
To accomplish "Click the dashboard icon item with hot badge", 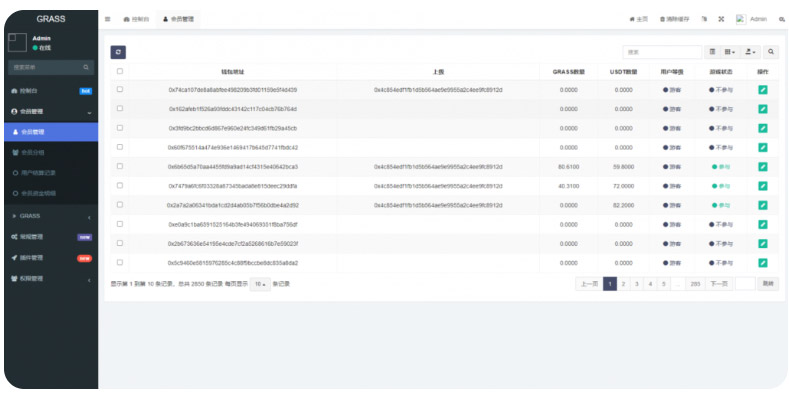I will point(51,91).
